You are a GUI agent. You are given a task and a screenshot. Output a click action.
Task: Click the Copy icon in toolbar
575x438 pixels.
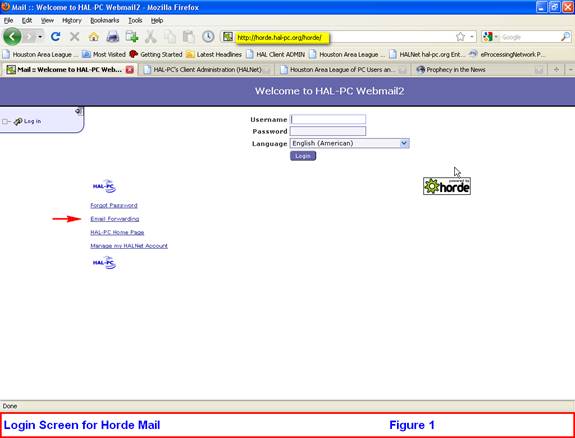coord(170,37)
